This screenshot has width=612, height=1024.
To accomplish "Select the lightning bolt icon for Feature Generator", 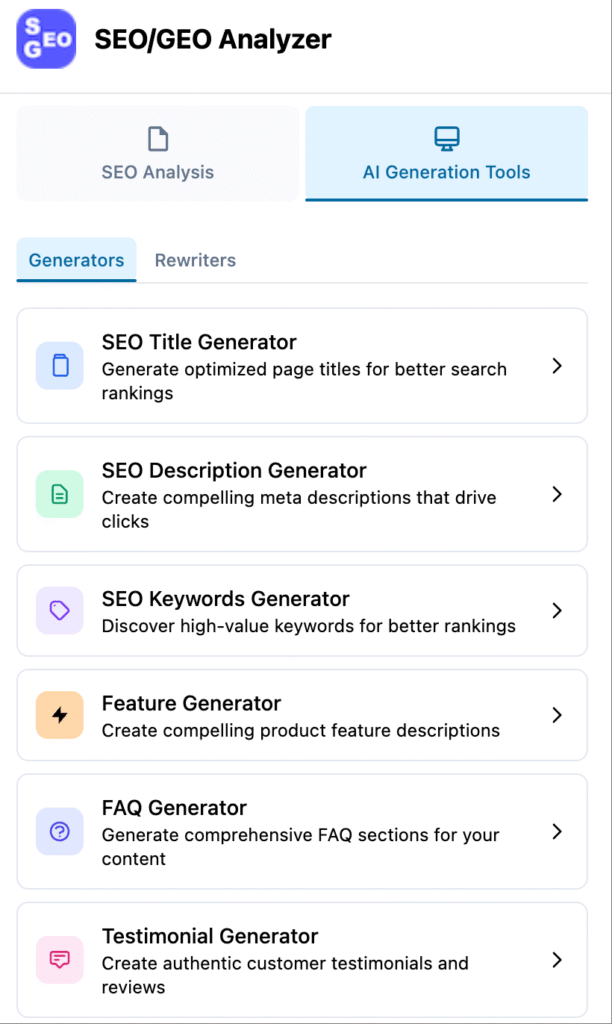I will 59,715.
